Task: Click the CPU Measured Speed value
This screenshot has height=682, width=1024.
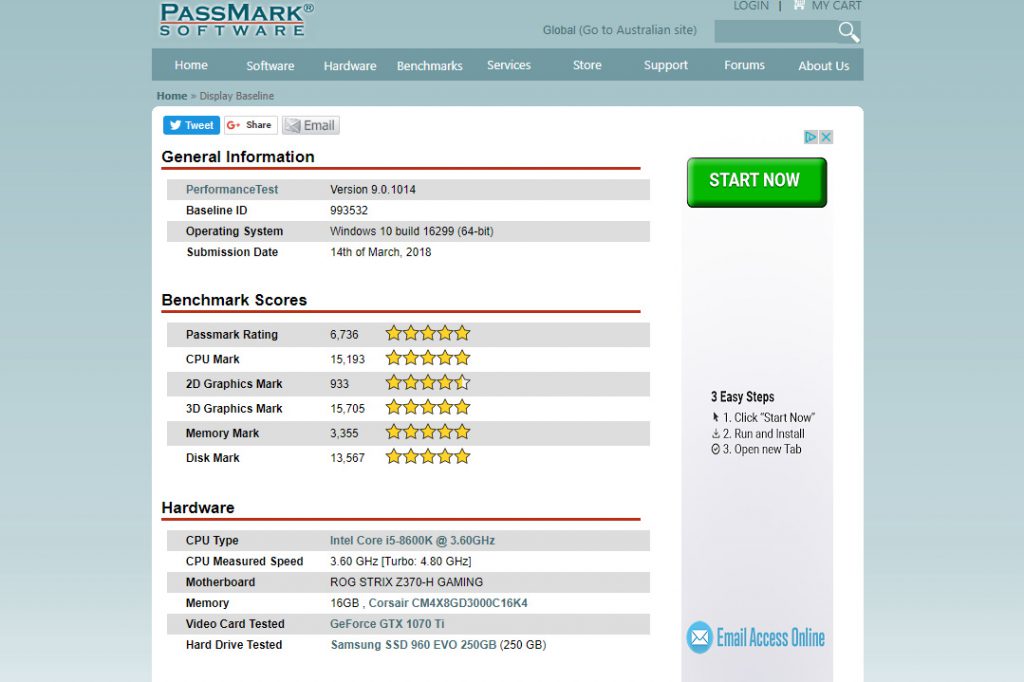Action: [x=400, y=561]
